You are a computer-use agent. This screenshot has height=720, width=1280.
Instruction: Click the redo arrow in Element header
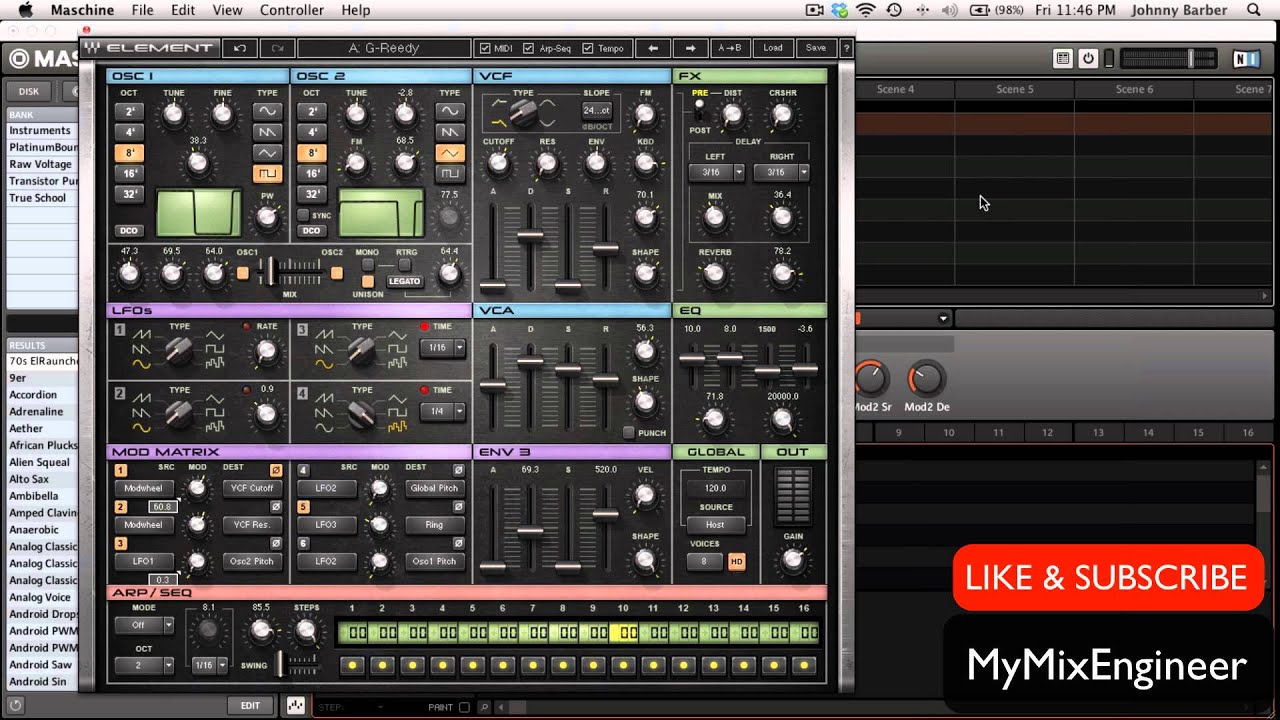point(277,48)
